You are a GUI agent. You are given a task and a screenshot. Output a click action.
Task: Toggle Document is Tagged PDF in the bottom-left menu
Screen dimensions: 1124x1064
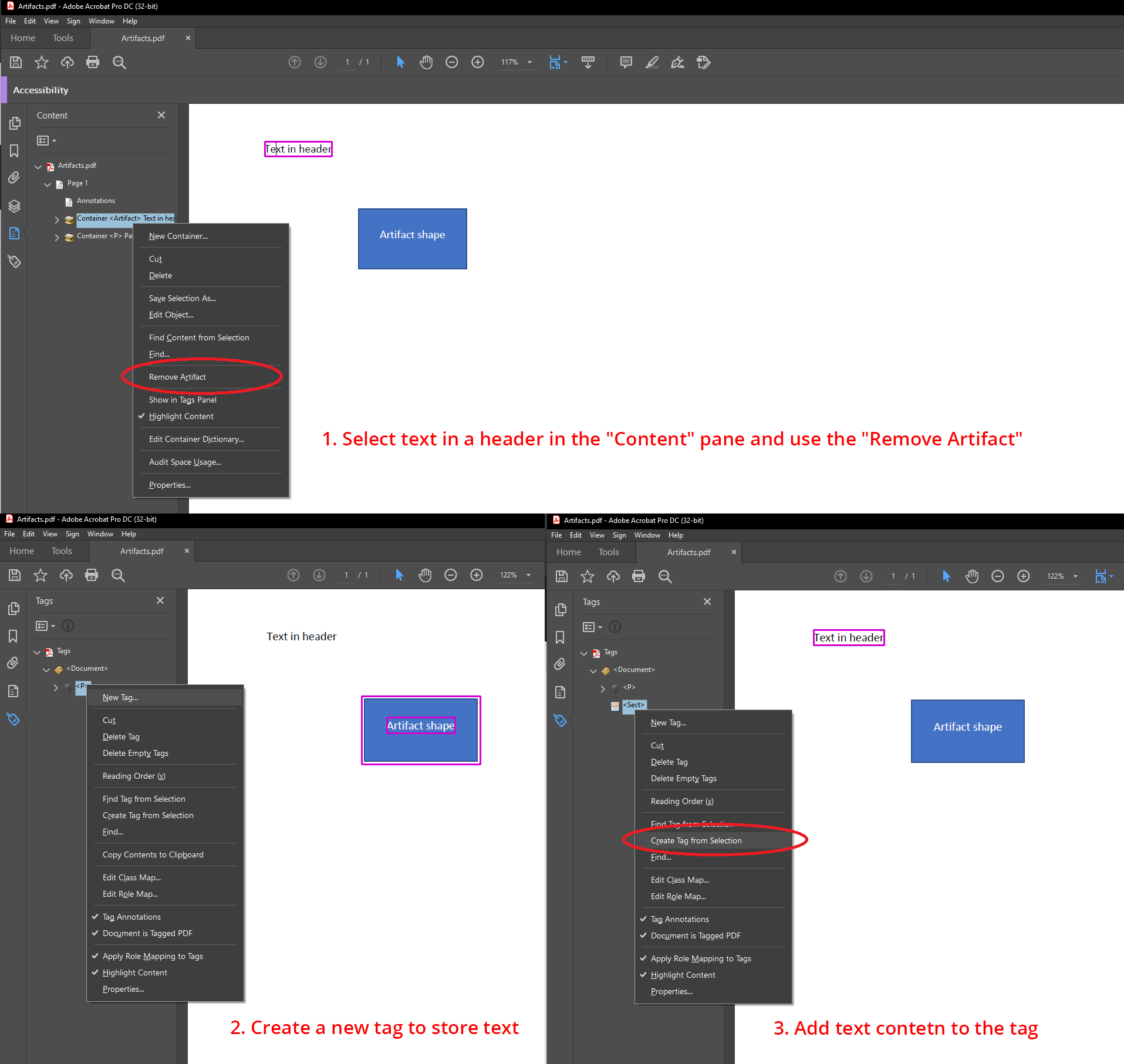point(147,933)
